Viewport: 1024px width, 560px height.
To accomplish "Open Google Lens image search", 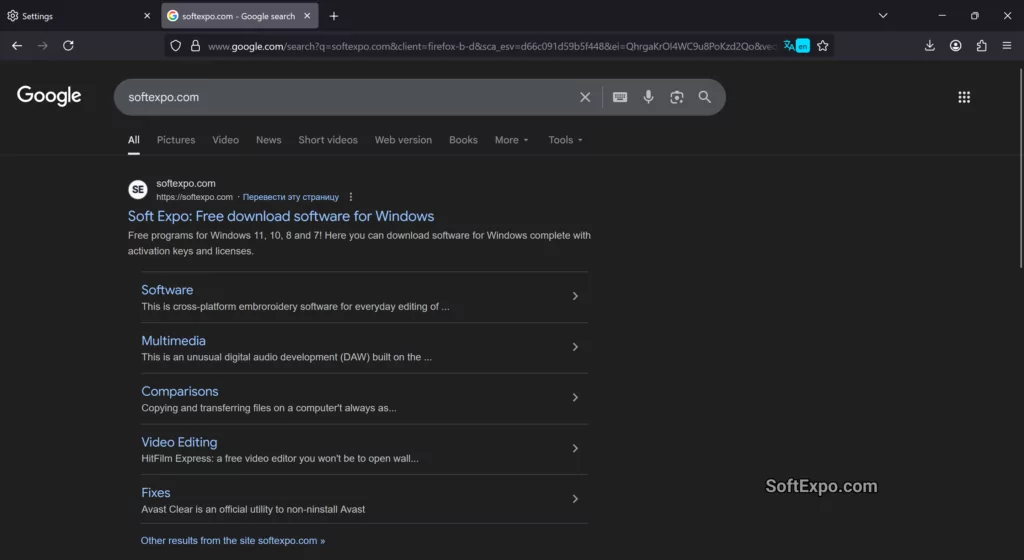I will (677, 97).
